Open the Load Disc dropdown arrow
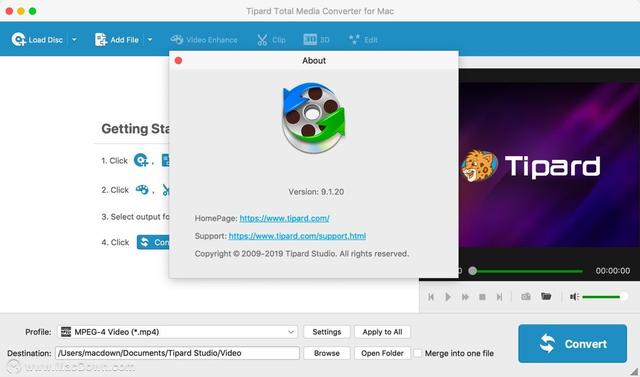 tap(74, 40)
